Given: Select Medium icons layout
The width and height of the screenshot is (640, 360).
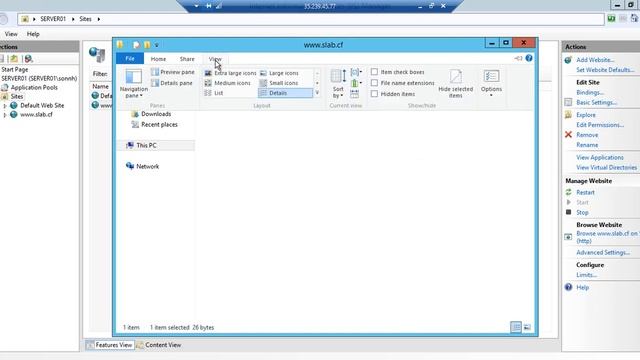Looking at the screenshot, I should 227,83.
